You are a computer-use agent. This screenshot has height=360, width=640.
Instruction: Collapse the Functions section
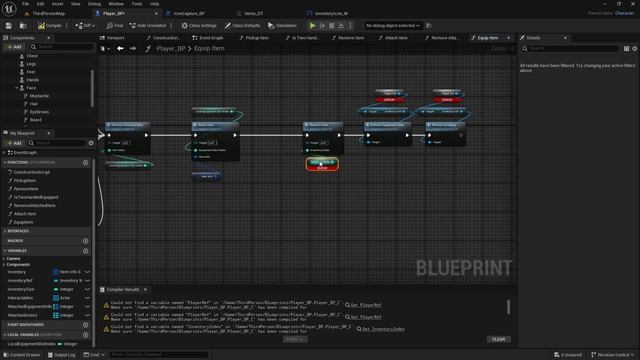5,162
